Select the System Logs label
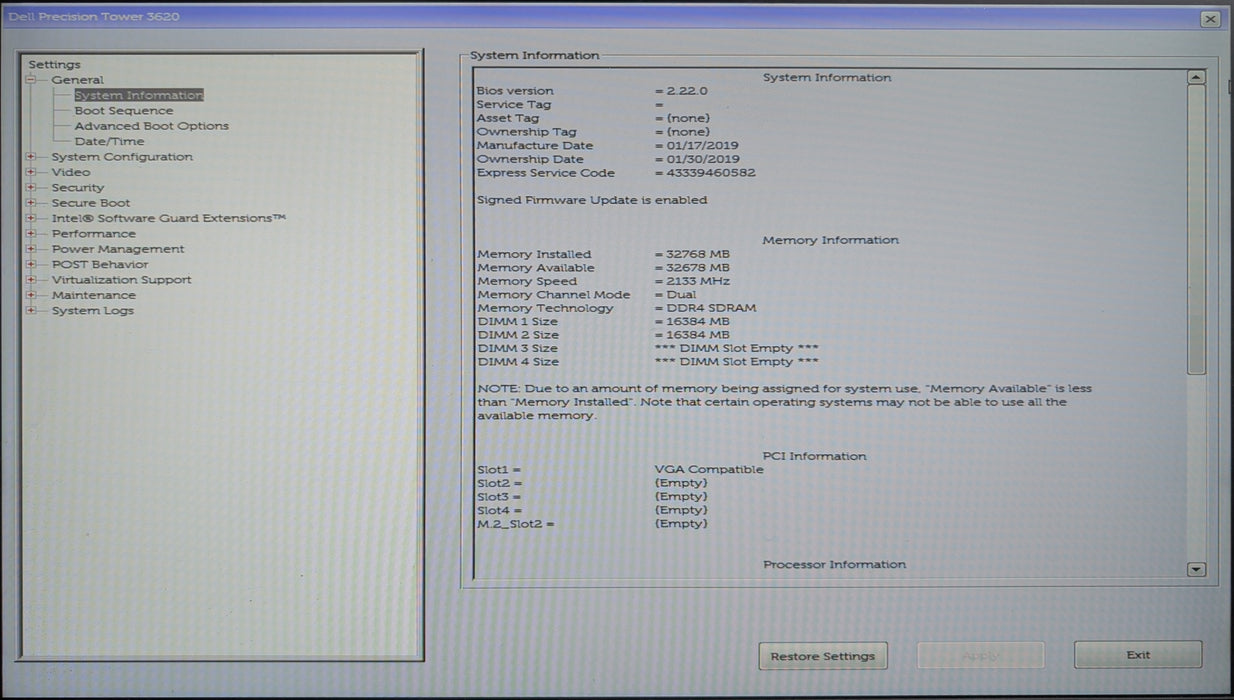Viewport: 1234px width, 700px height. (93, 311)
